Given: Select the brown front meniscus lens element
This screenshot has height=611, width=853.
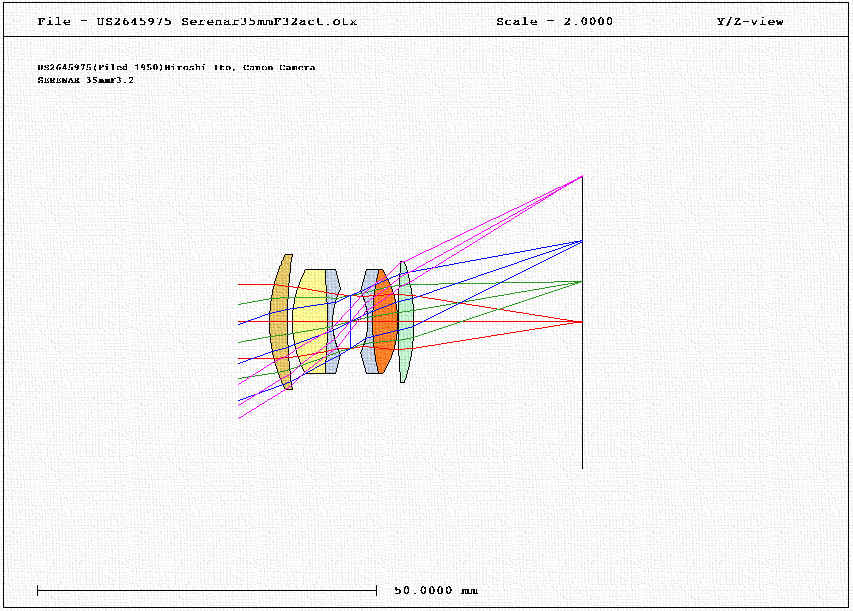Looking at the screenshot, I should [x=280, y=322].
